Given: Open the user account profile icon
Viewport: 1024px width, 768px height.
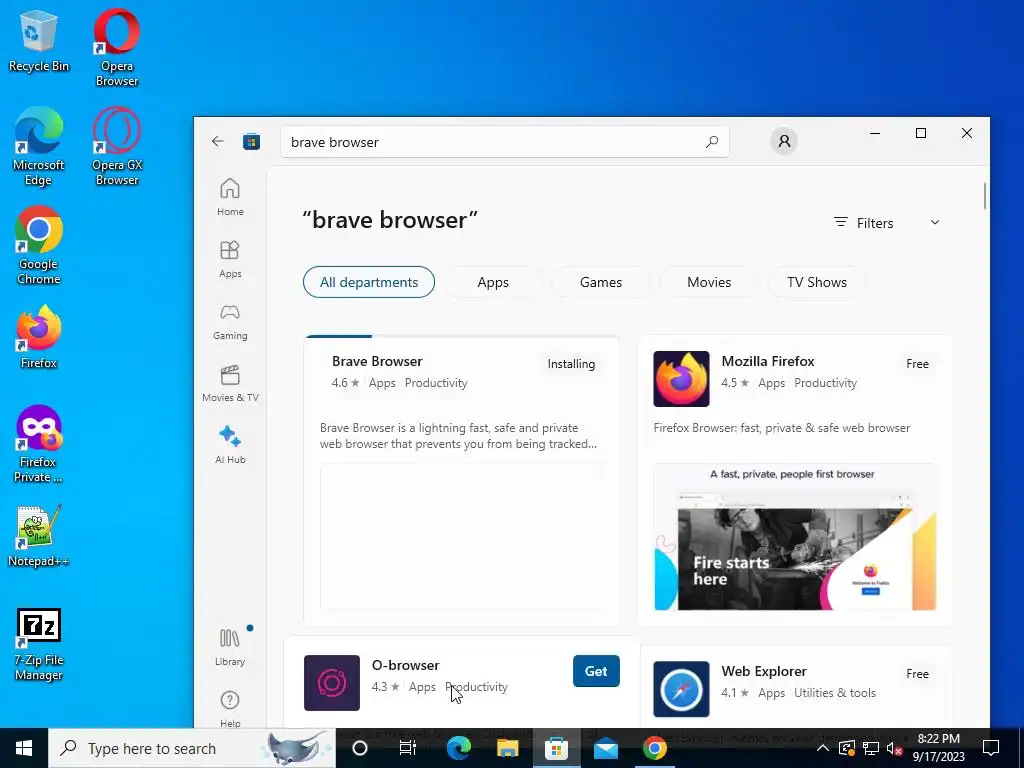Looking at the screenshot, I should point(784,141).
